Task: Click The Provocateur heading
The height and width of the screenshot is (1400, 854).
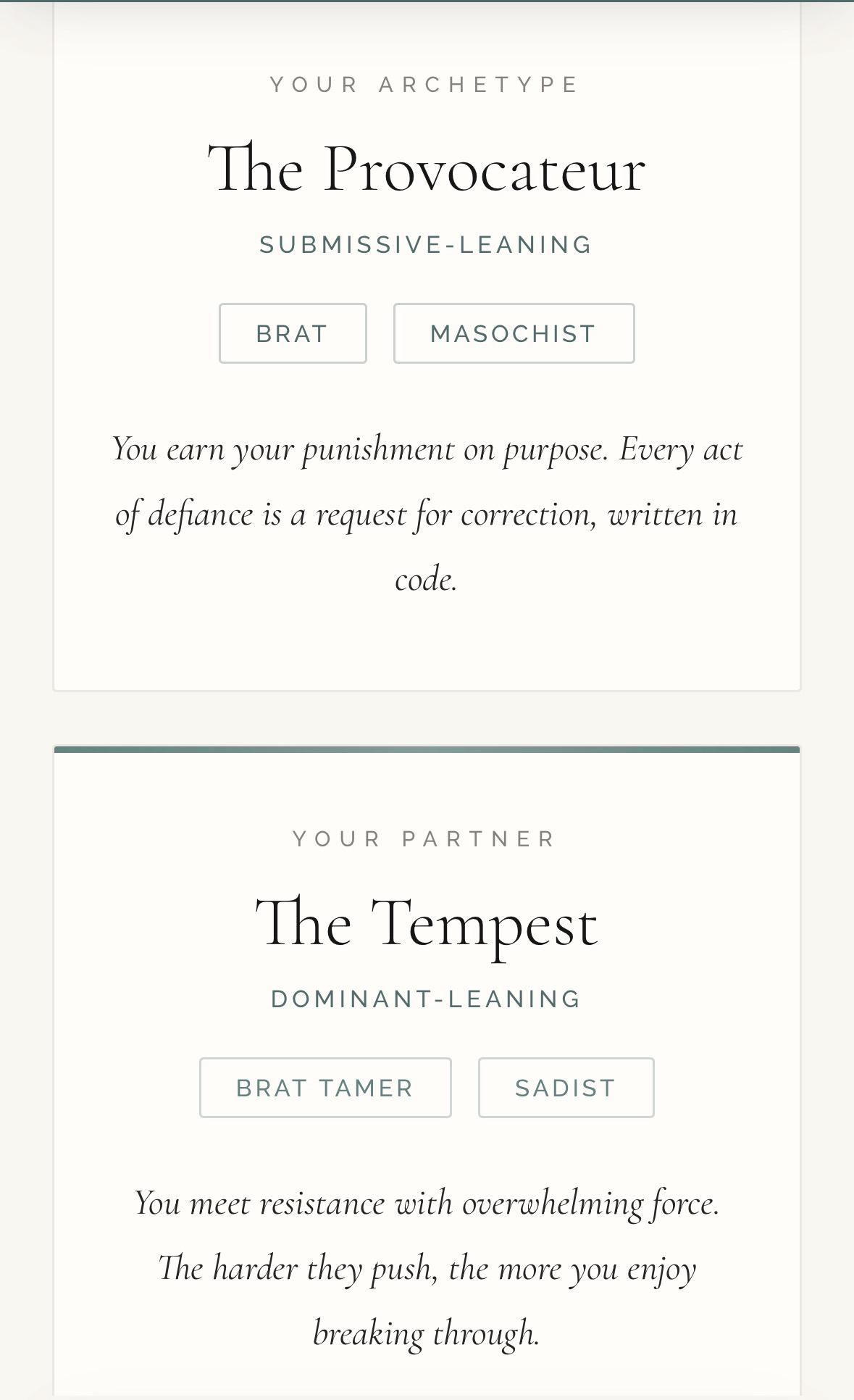Action: (x=427, y=170)
